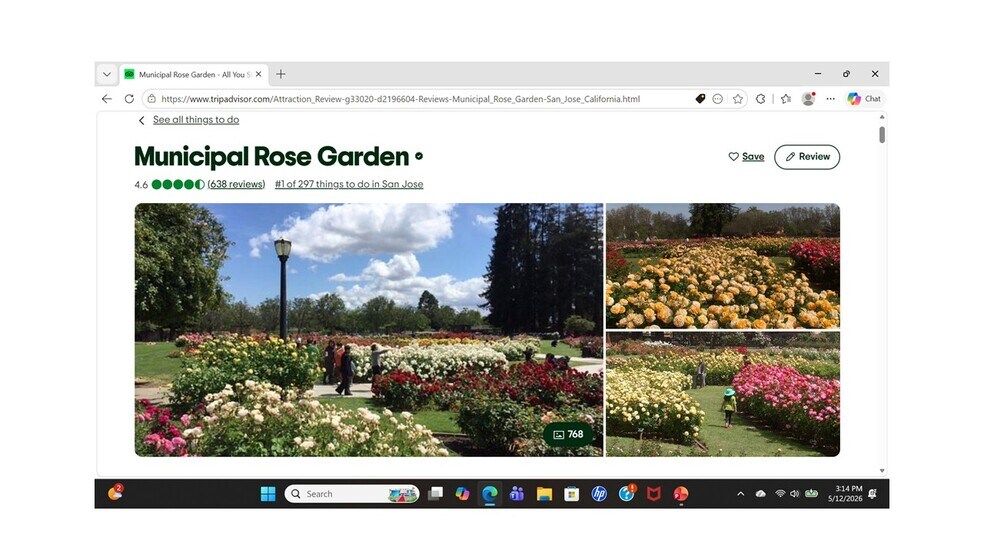
Task: Go back with the browser back arrow
Action: [107, 99]
